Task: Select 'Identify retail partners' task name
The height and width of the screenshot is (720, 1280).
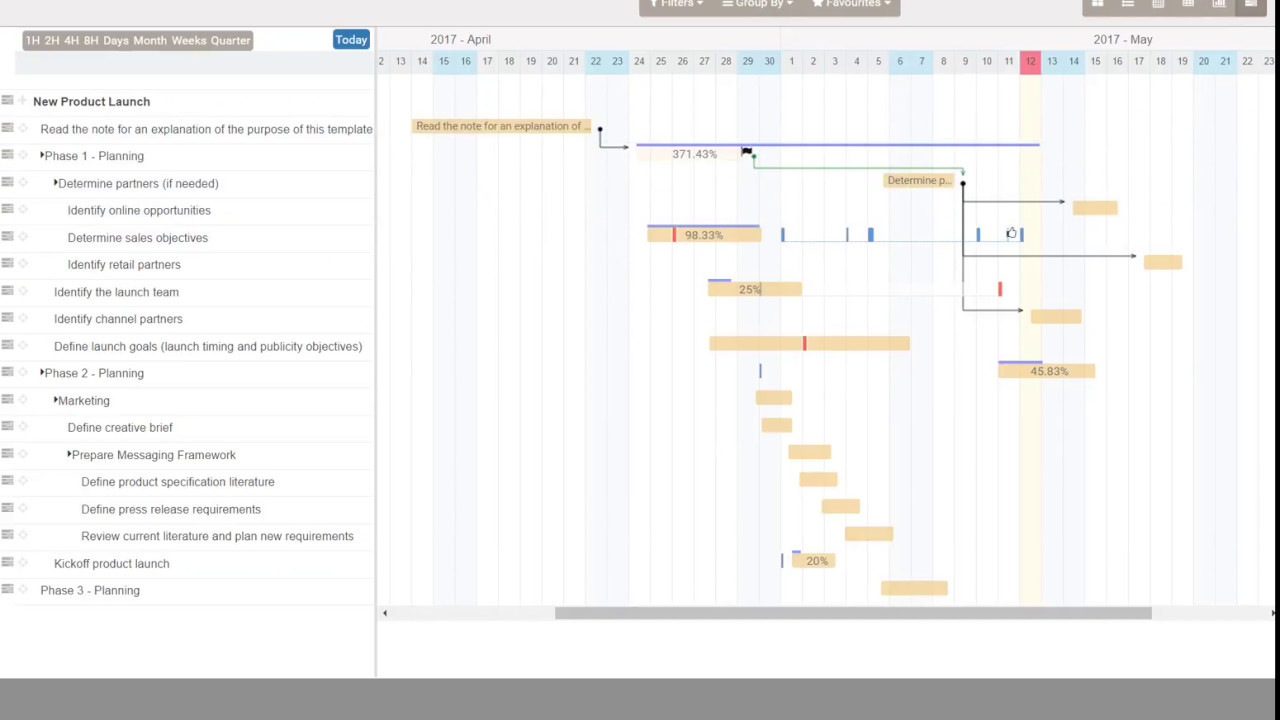Action: tap(124, 264)
